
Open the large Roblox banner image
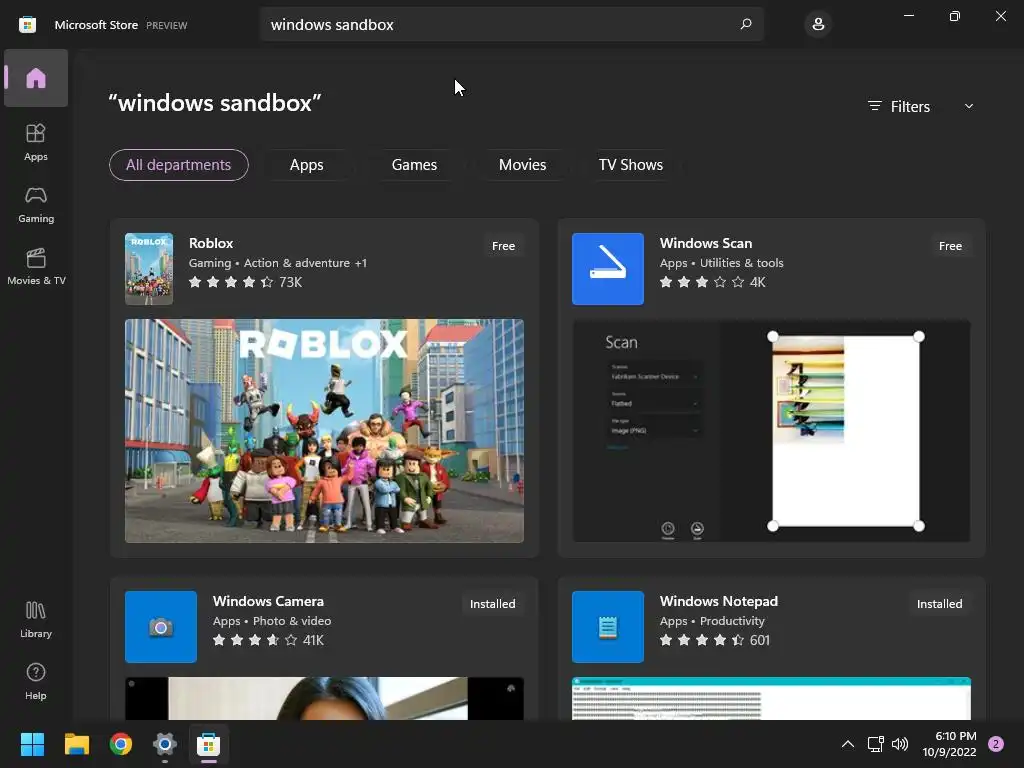pos(324,430)
